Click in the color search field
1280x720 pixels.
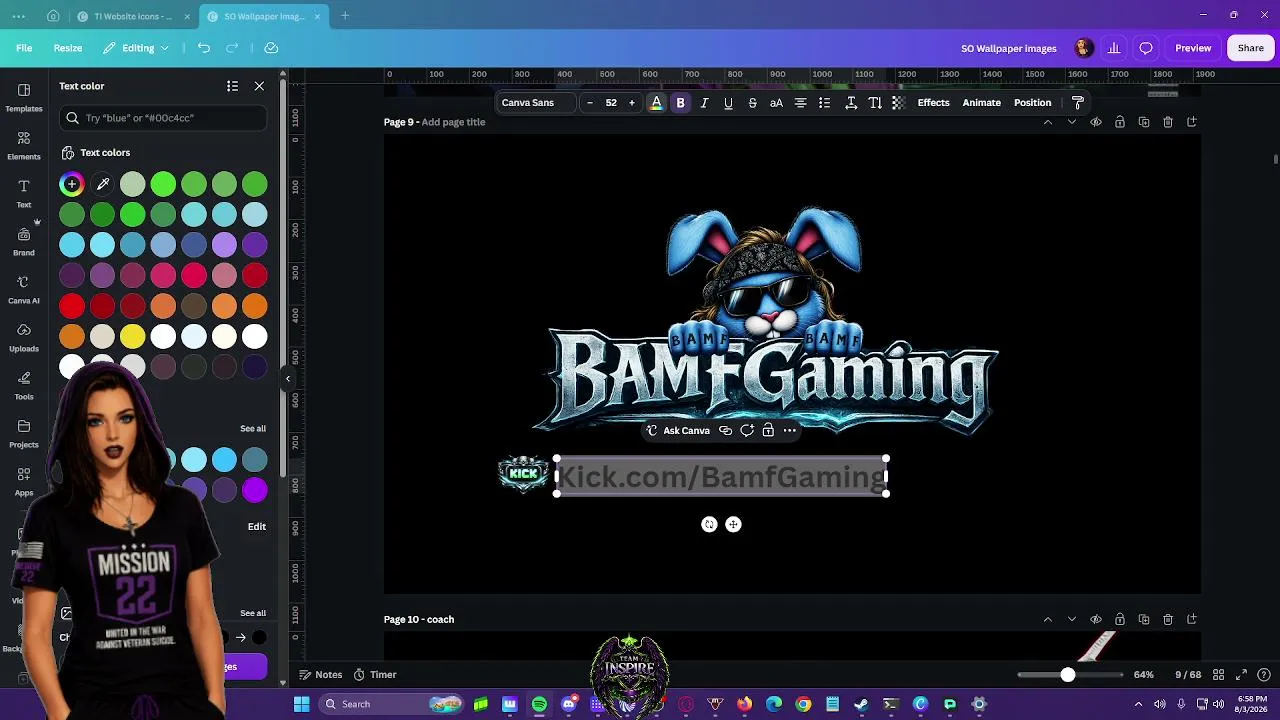163,118
